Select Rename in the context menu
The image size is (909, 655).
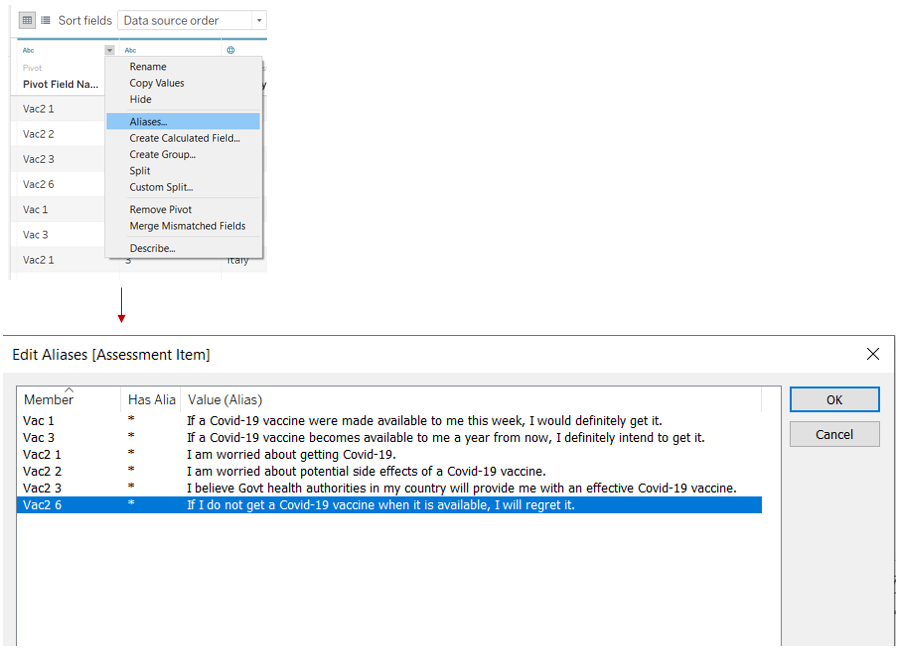coord(148,67)
